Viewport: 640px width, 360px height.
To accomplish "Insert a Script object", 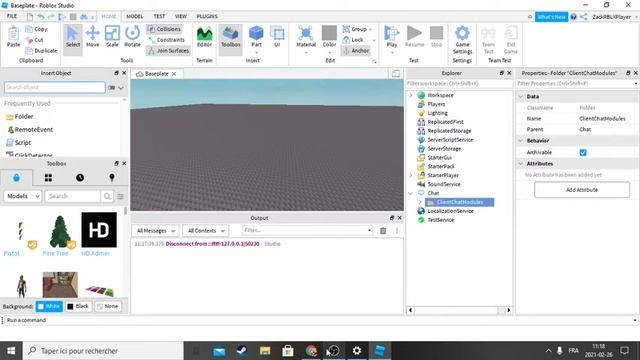I will [x=18, y=143].
